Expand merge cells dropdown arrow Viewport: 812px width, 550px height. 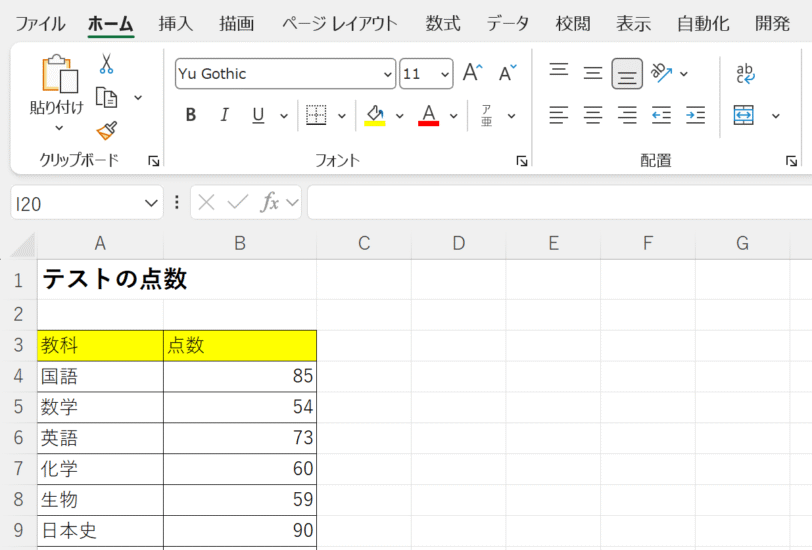point(775,115)
